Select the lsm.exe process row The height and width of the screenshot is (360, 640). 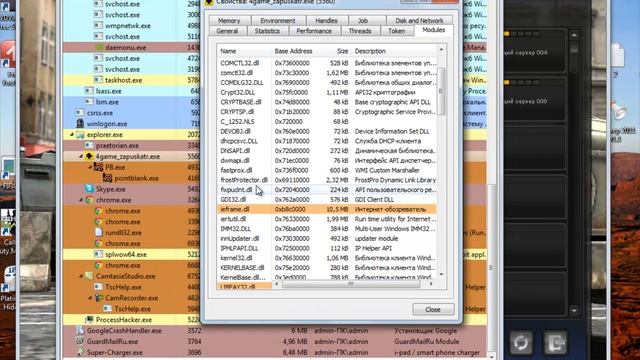pyautogui.click(x=131, y=102)
